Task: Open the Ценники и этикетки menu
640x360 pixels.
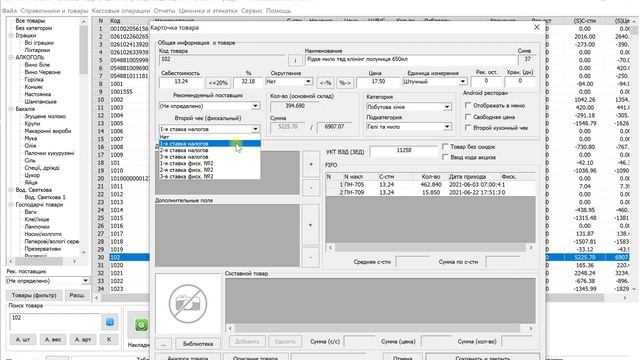Action: tap(208, 11)
